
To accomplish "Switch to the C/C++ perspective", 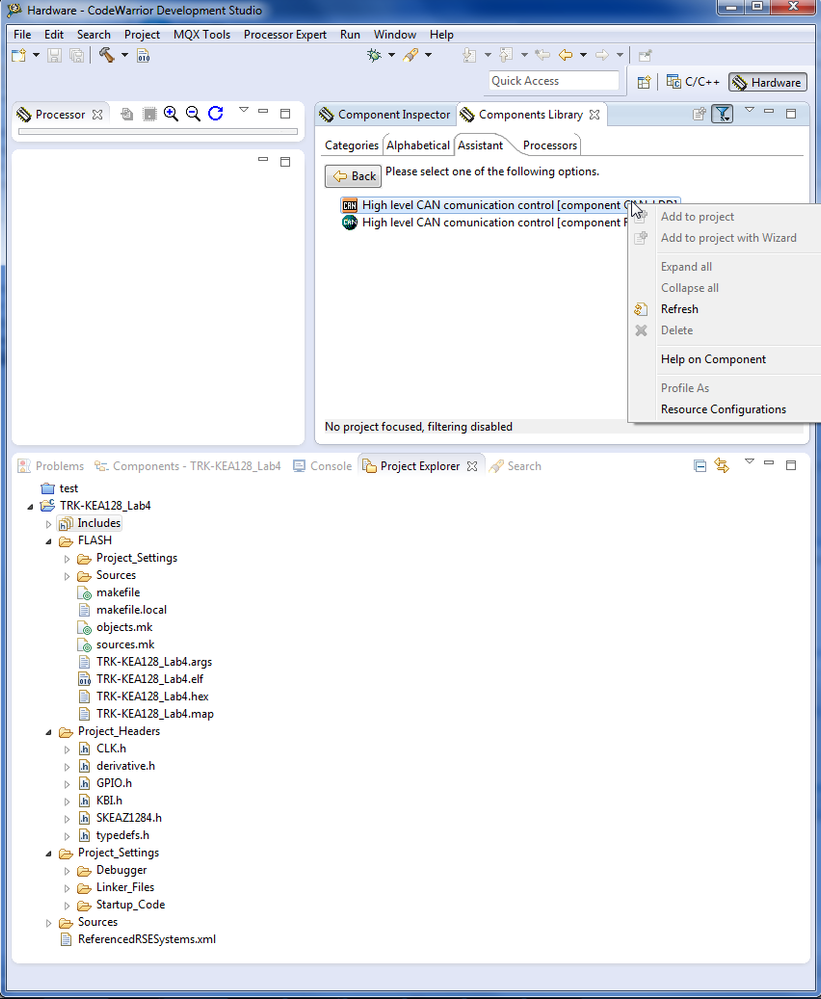I will pos(693,82).
